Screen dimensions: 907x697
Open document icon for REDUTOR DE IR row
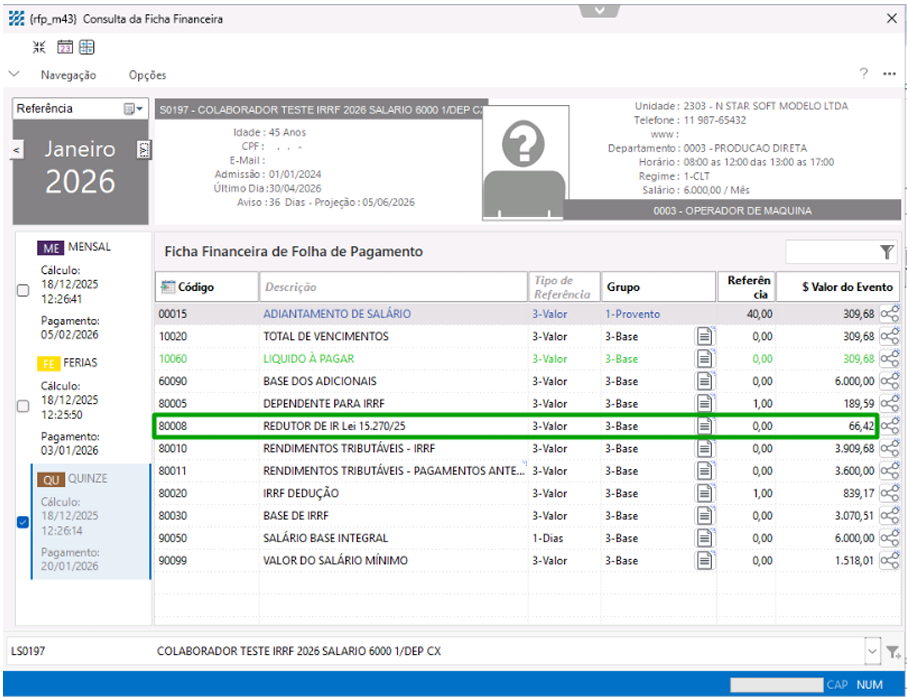pyautogui.click(x=706, y=426)
